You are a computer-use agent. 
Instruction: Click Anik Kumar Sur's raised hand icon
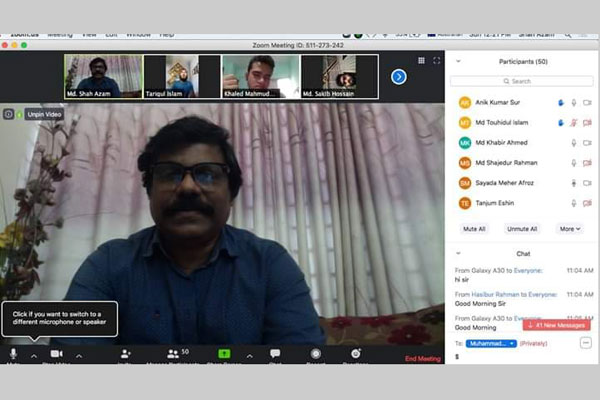[561, 103]
